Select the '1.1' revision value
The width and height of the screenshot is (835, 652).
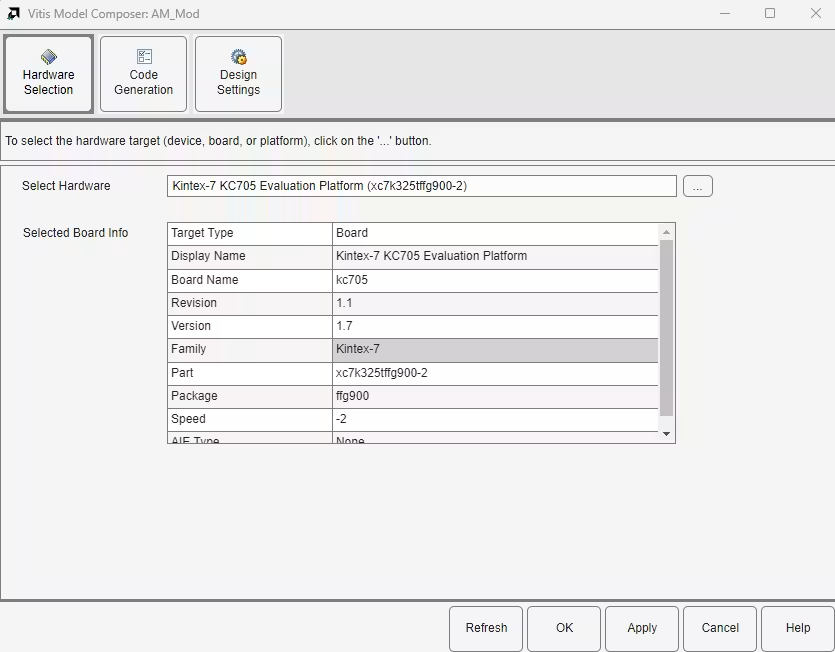(x=495, y=303)
